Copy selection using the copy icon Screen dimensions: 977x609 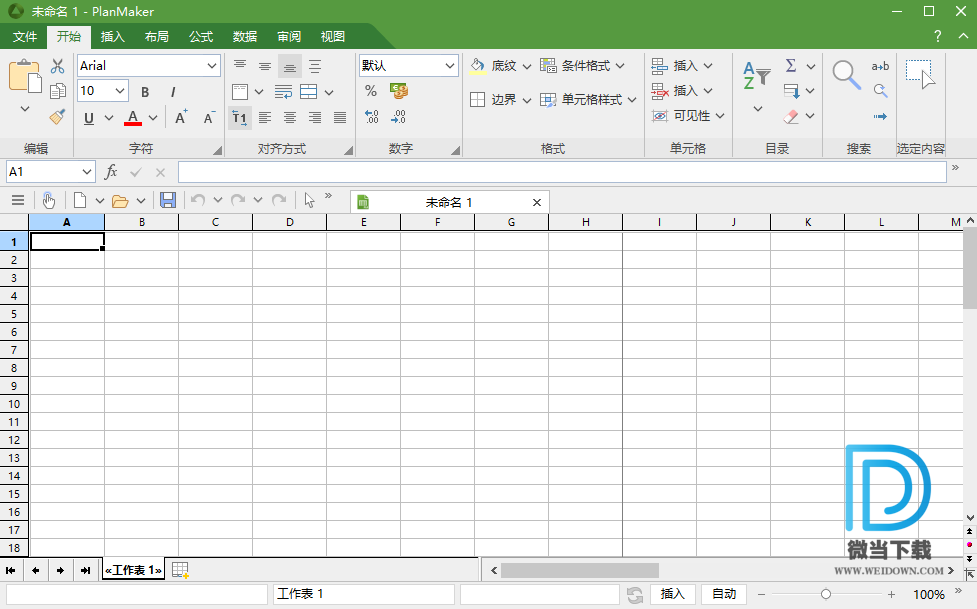tap(57, 91)
